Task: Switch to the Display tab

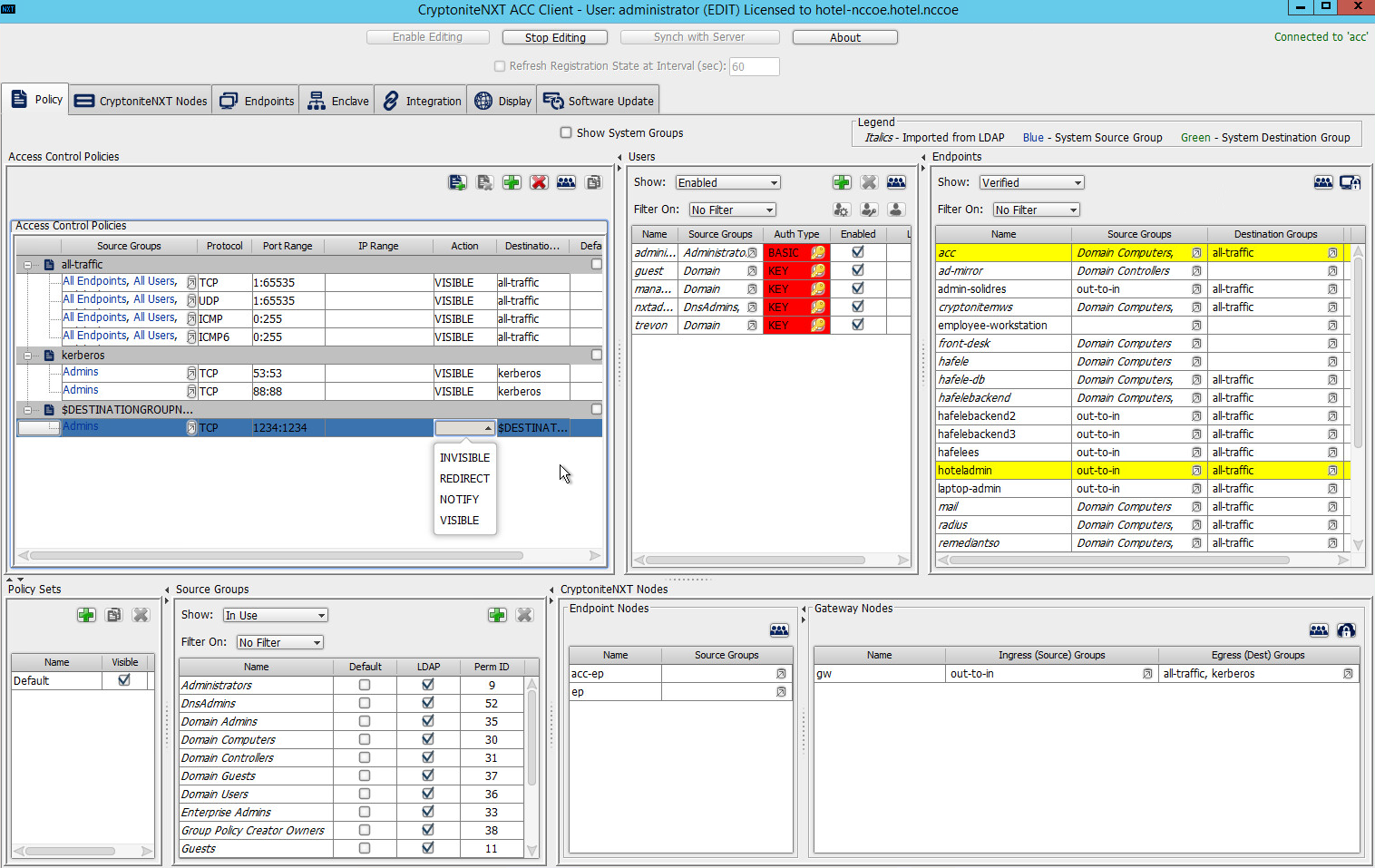Action: [x=502, y=101]
